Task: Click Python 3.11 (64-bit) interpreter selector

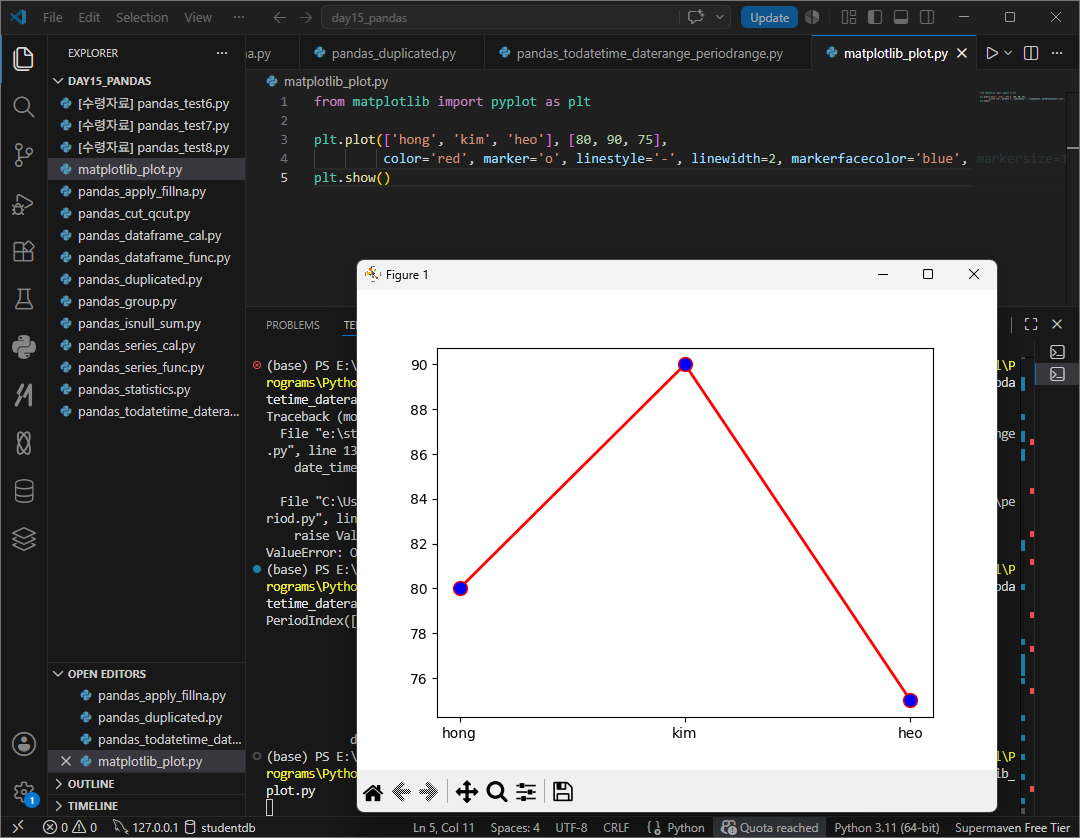Action: [x=886, y=828]
